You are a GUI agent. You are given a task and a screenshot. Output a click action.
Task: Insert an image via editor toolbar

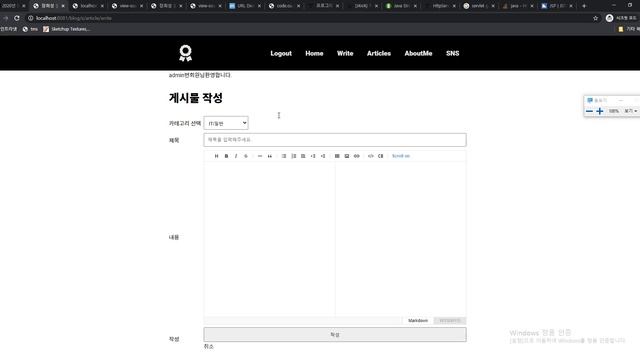pyautogui.click(x=347, y=156)
